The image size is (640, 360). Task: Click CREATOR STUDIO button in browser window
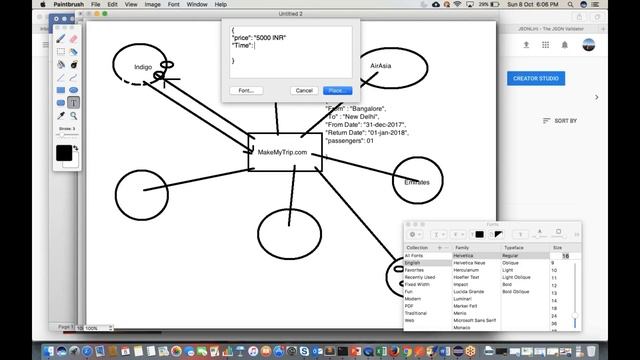tap(536, 78)
